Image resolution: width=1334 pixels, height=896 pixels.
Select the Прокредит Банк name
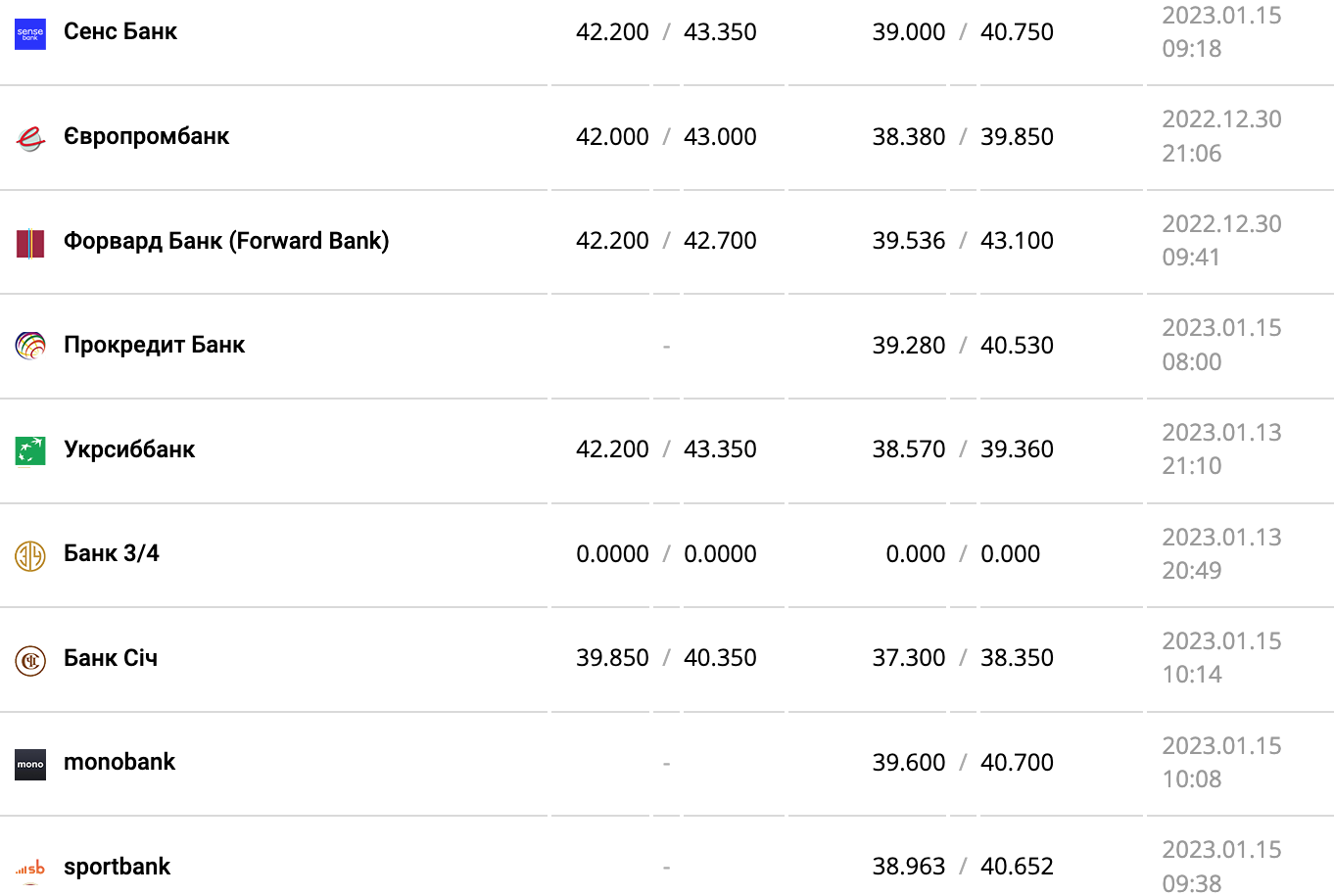[154, 345]
